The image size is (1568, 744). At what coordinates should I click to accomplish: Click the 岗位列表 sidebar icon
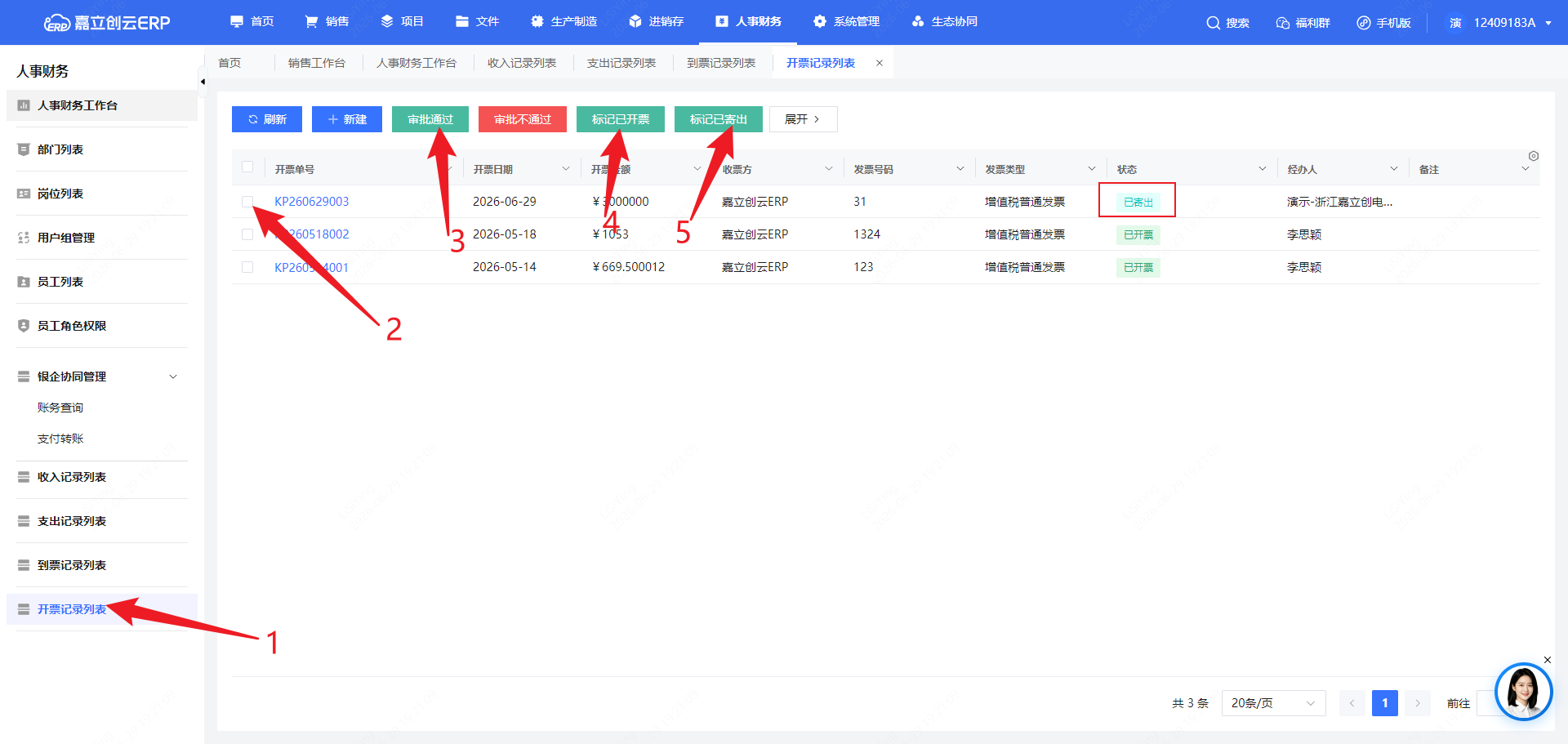pos(24,194)
